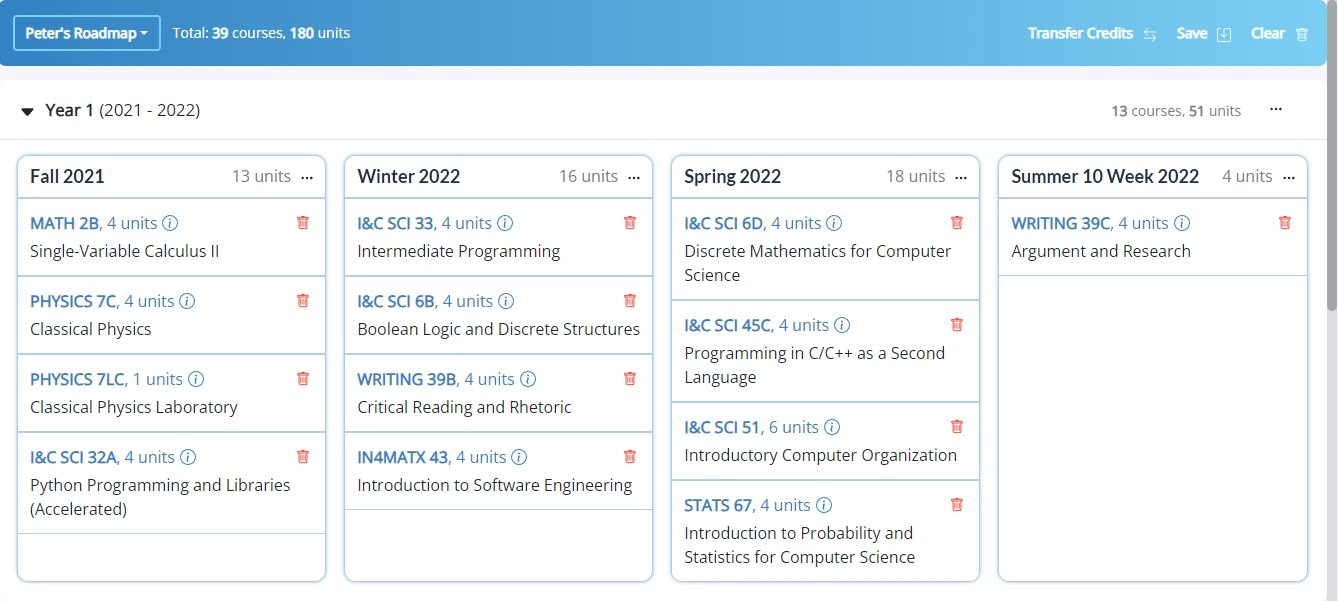Image resolution: width=1338 pixels, height=601 pixels.
Task: Clear the roadmap
Action: pyautogui.click(x=1279, y=33)
